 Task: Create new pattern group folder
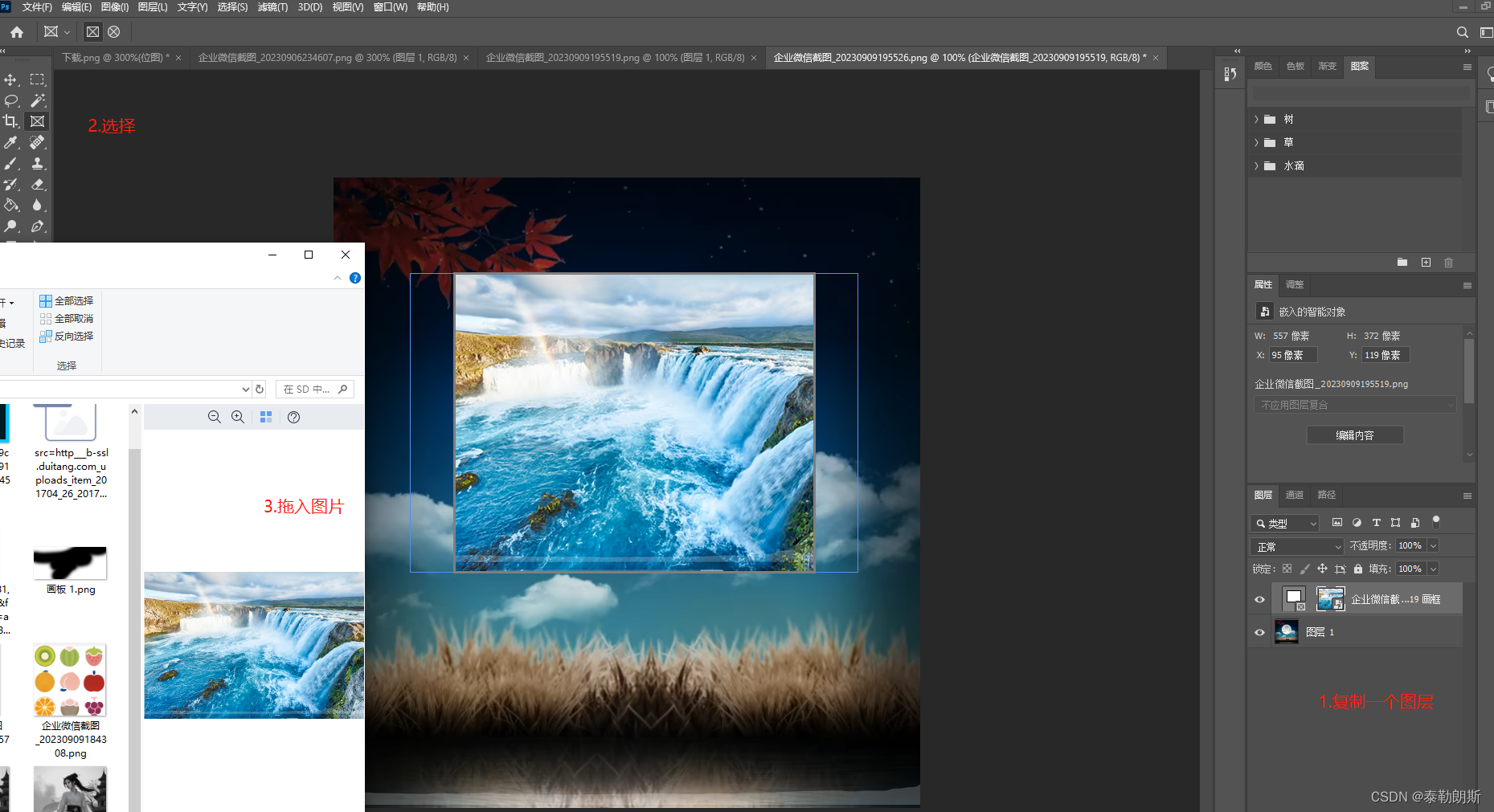click(x=1402, y=263)
